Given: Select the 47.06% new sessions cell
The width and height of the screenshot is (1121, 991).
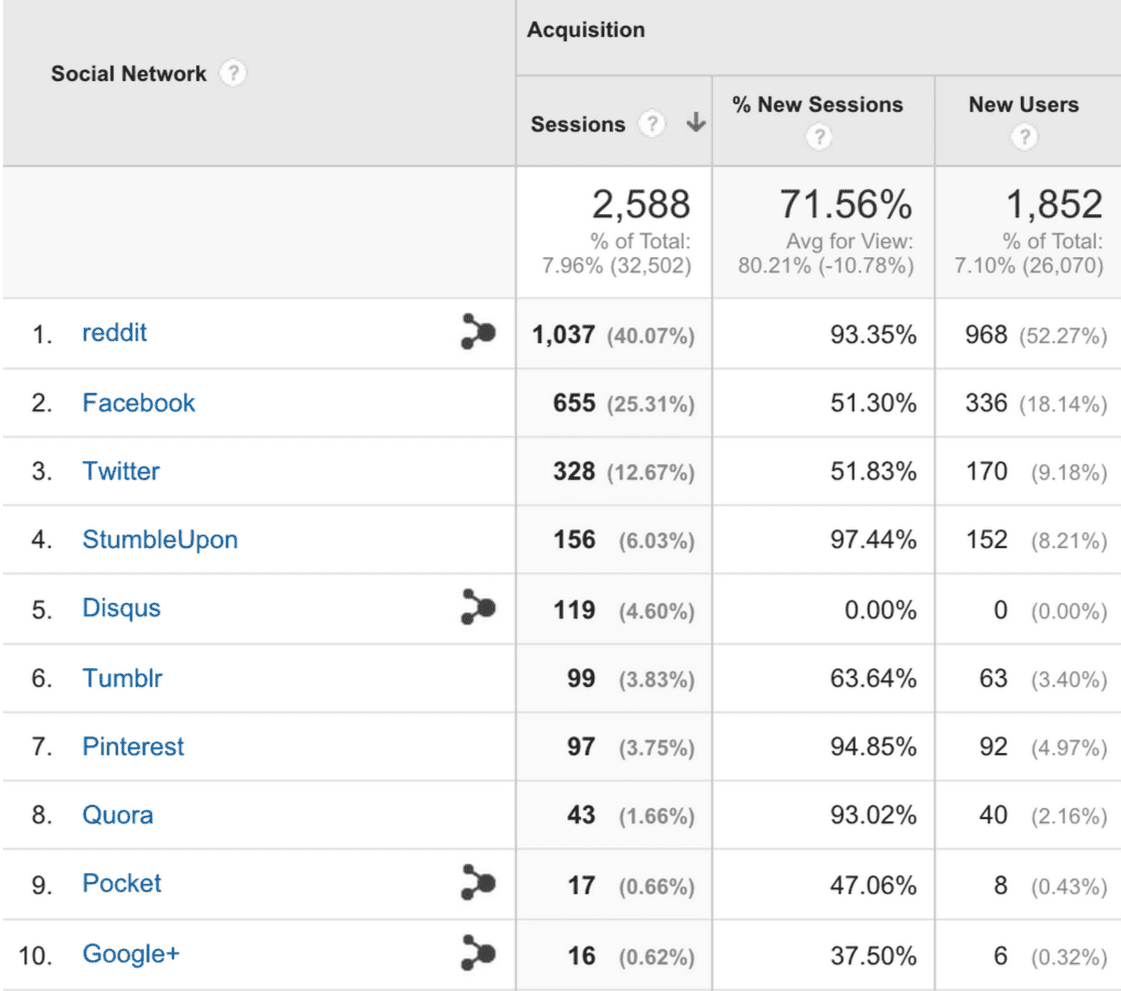Looking at the screenshot, I should (x=823, y=885).
